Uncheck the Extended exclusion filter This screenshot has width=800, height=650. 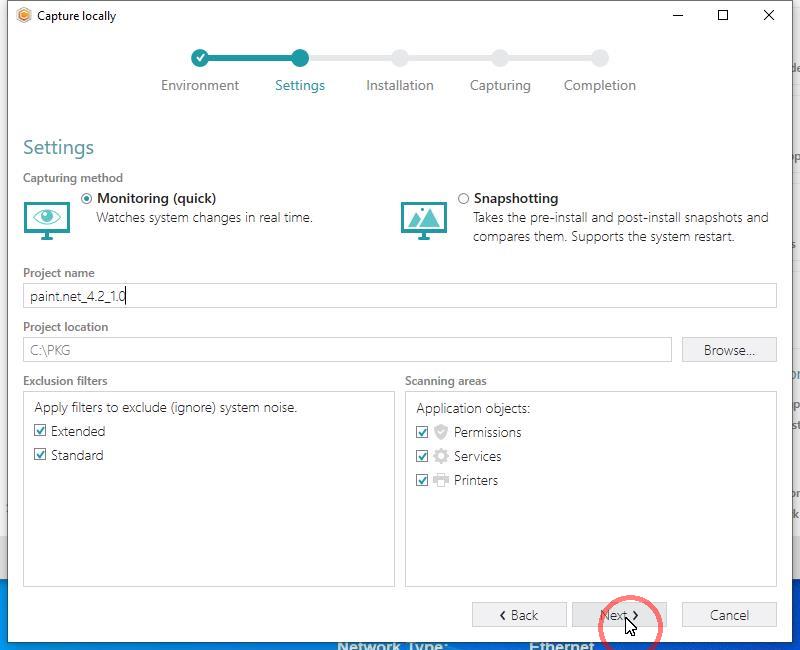click(40, 431)
